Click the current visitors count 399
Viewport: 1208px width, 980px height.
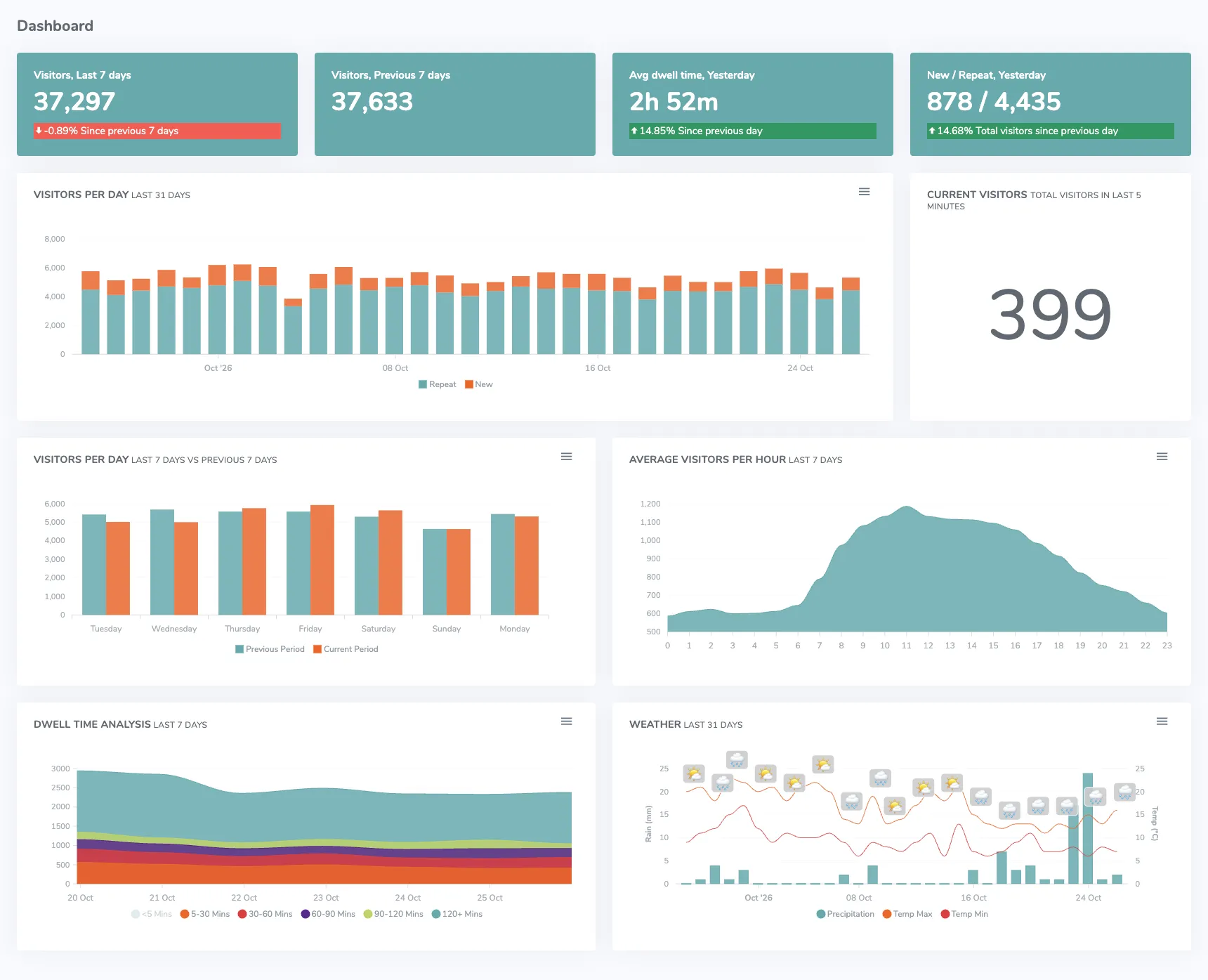1051,314
